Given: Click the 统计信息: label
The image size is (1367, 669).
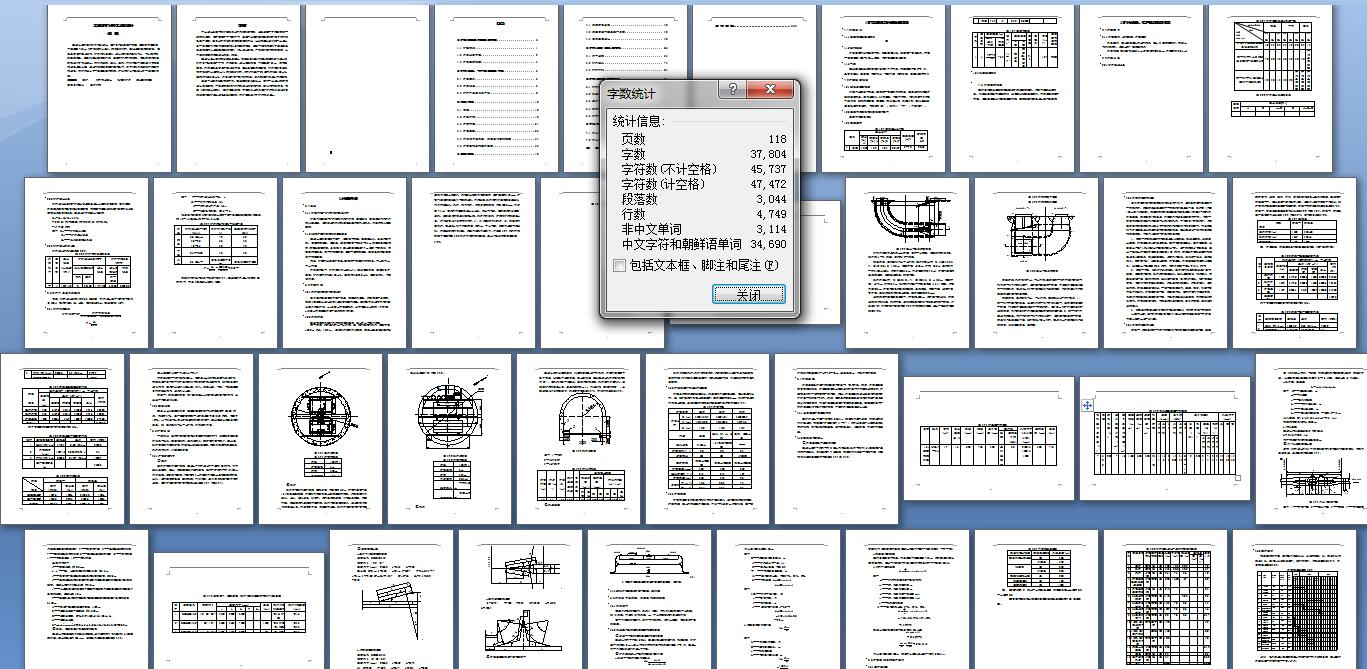Looking at the screenshot, I should [638, 121].
